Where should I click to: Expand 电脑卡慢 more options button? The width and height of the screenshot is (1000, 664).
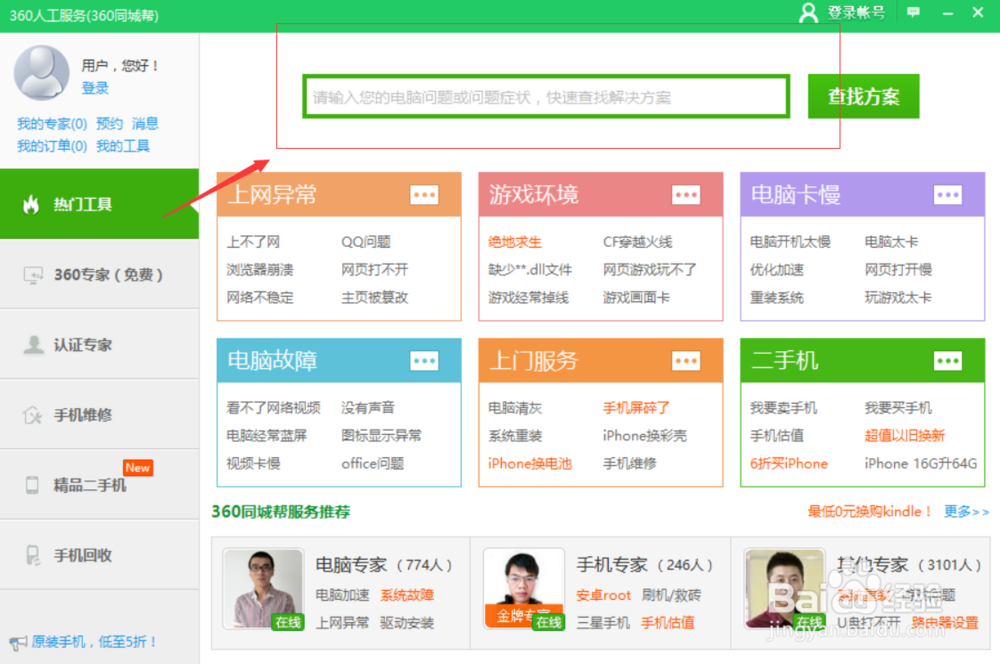coord(948,195)
